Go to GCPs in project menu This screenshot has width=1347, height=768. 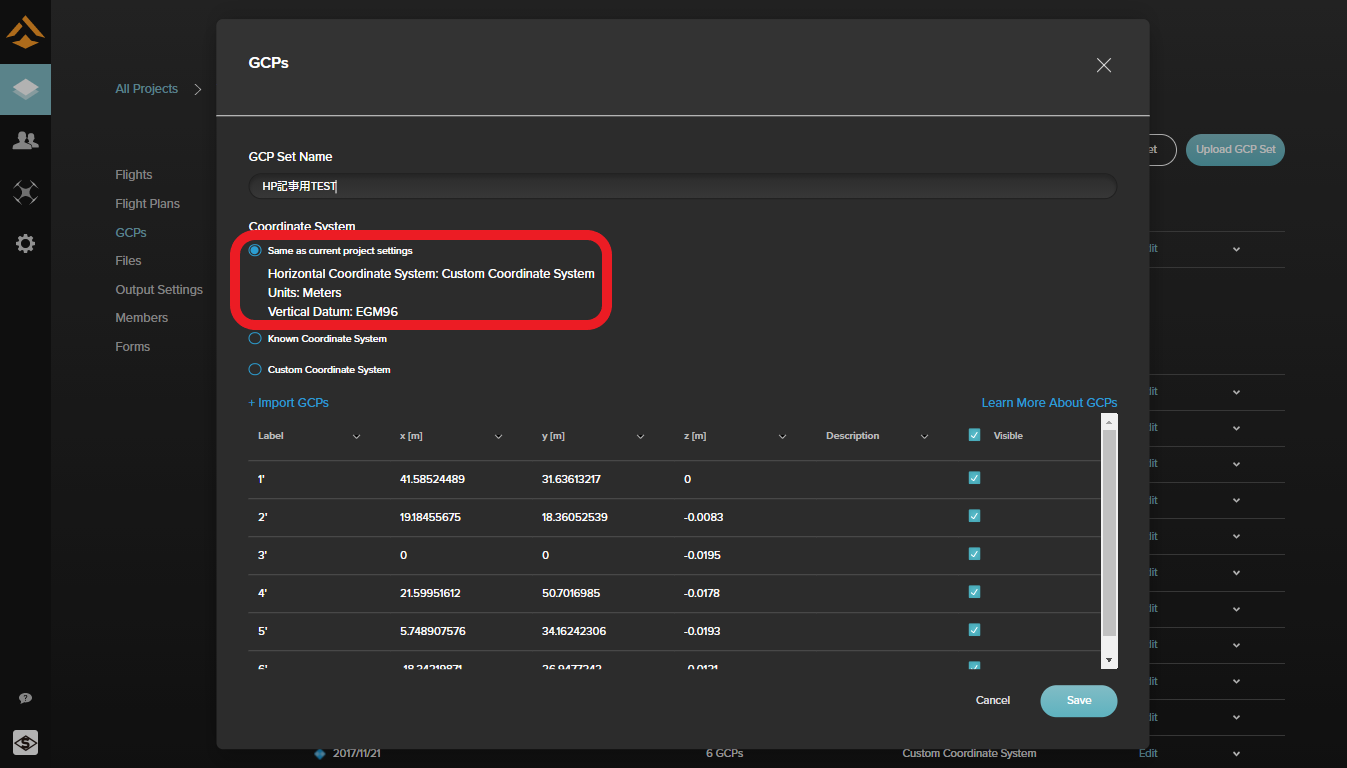tap(131, 233)
